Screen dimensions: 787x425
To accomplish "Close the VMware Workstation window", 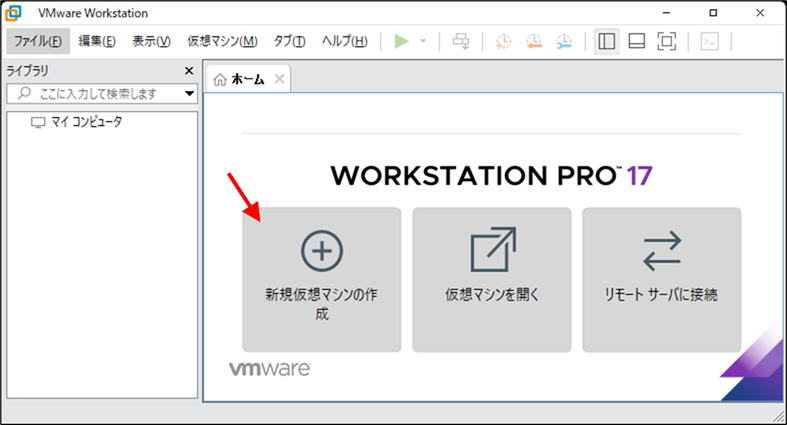I will coord(760,13).
